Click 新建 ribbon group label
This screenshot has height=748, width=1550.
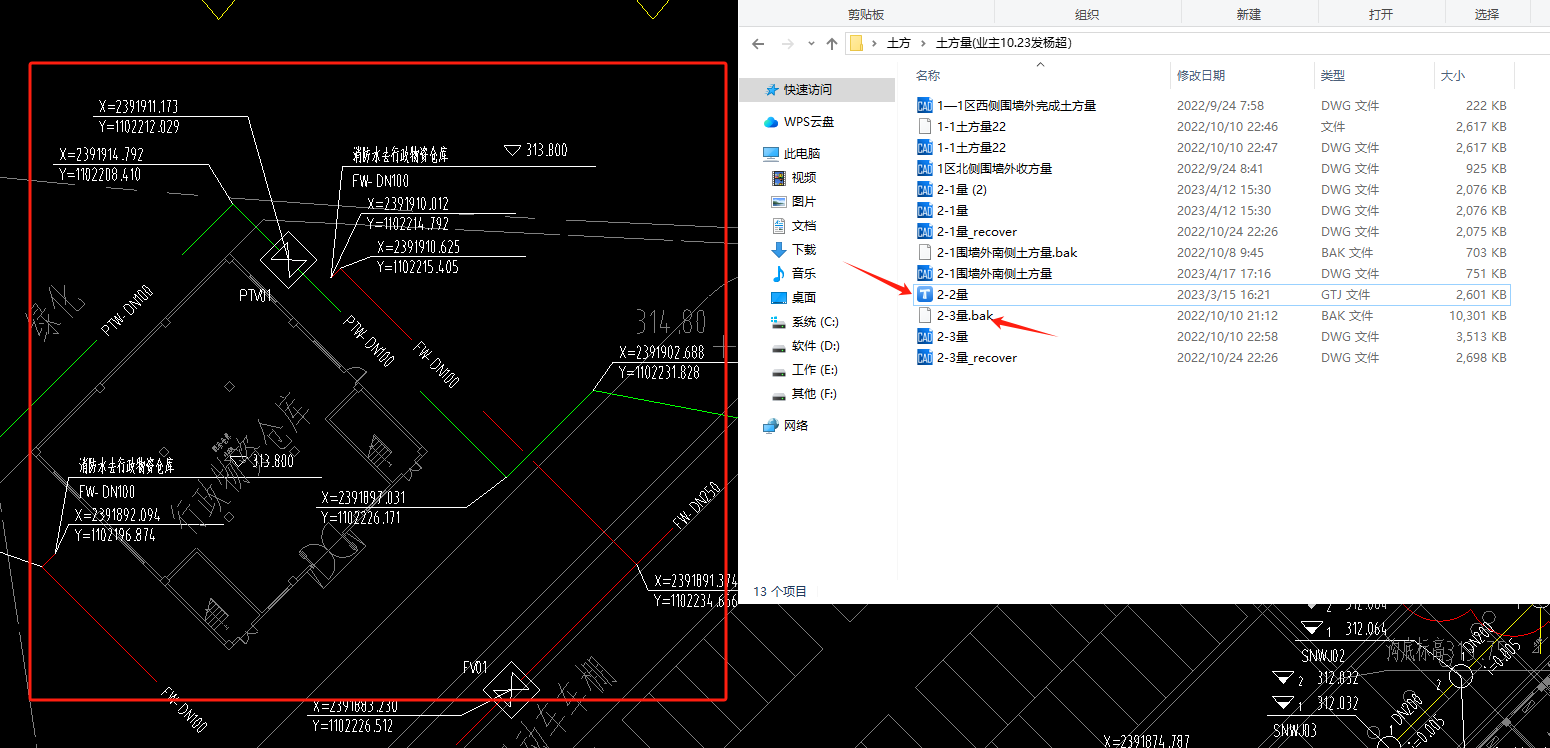(x=1248, y=14)
